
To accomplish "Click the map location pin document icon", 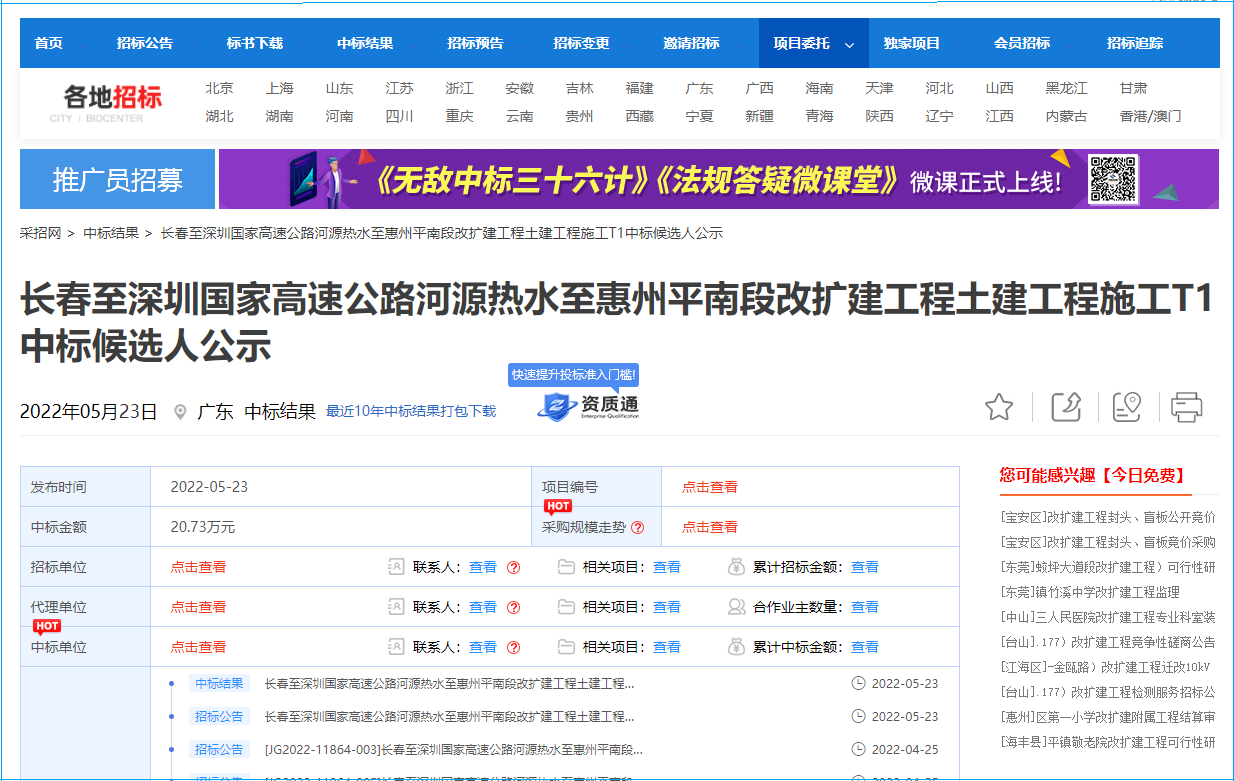I will [x=1126, y=407].
